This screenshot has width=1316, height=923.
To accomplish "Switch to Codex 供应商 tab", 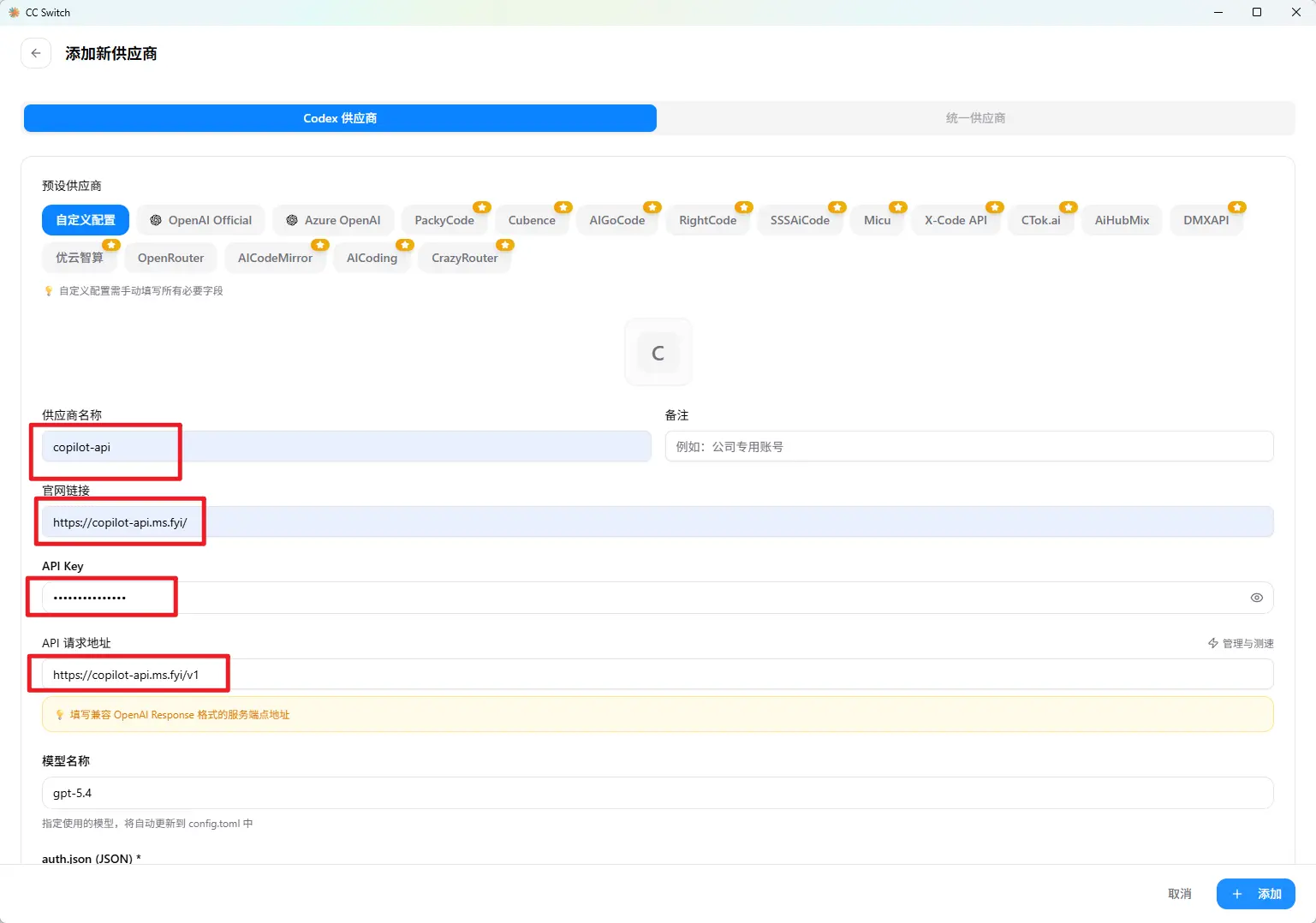I will pyautogui.click(x=340, y=118).
